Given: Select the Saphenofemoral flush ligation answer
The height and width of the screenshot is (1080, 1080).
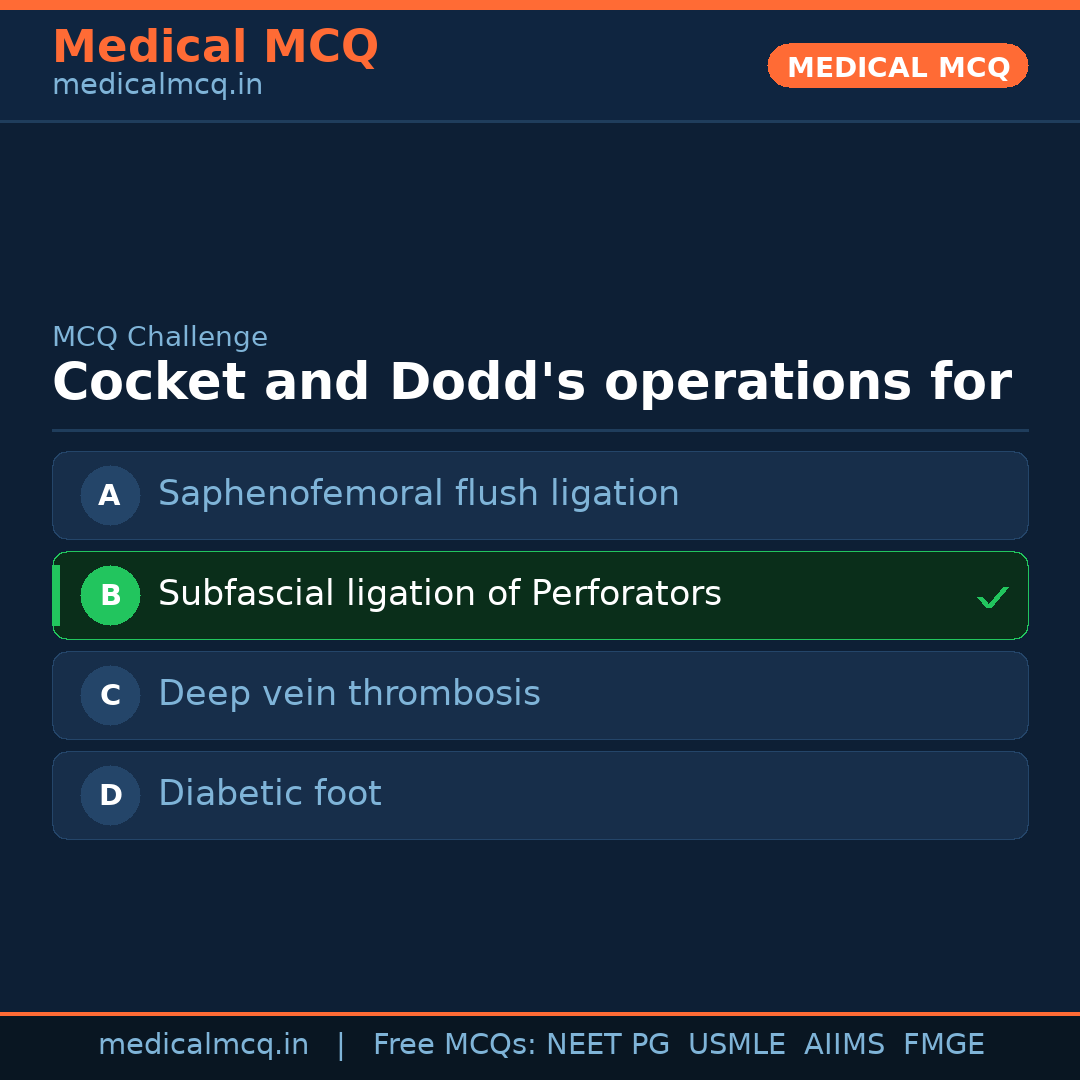Looking at the screenshot, I should point(418,494).
